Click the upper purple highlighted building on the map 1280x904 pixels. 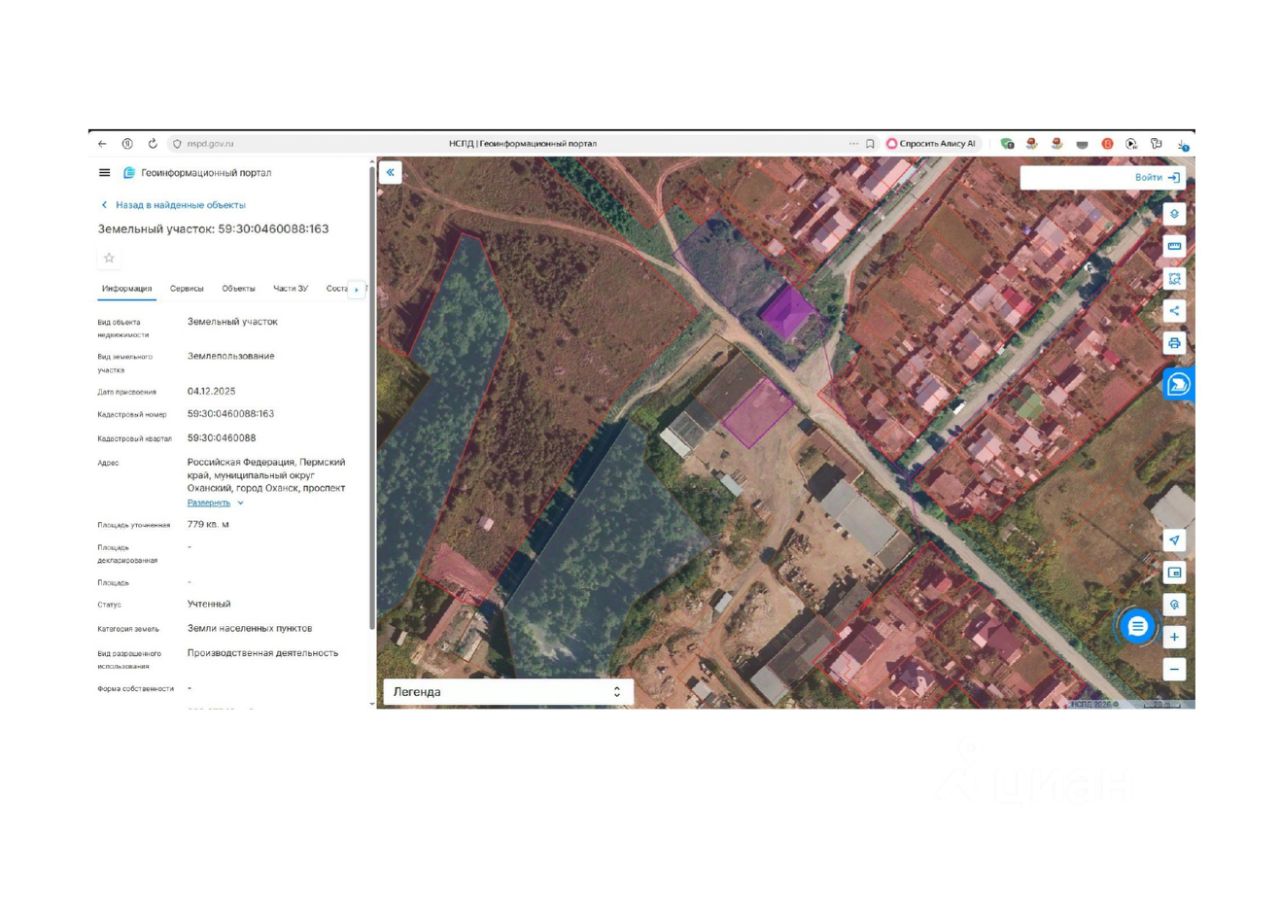coord(789,312)
